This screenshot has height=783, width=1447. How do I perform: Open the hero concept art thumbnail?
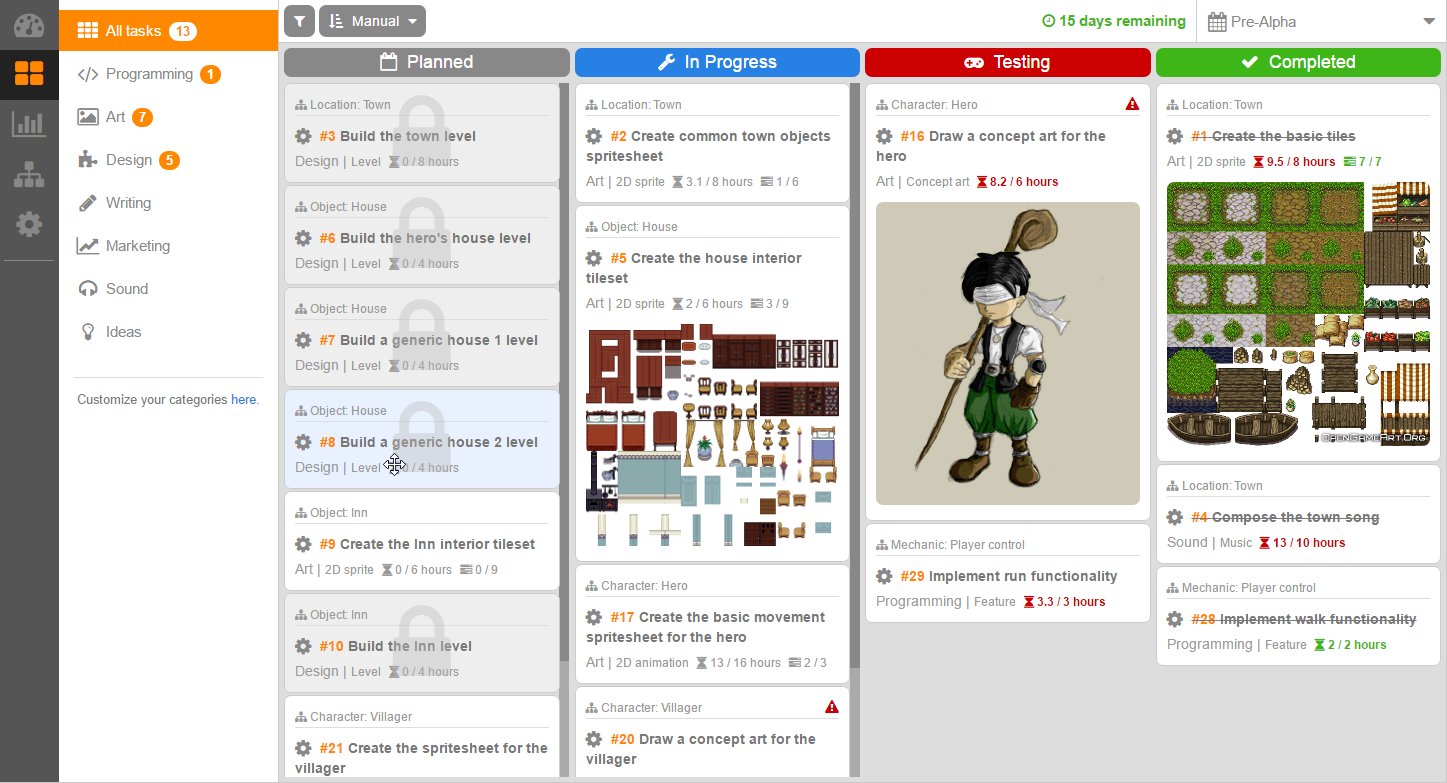coord(1007,353)
